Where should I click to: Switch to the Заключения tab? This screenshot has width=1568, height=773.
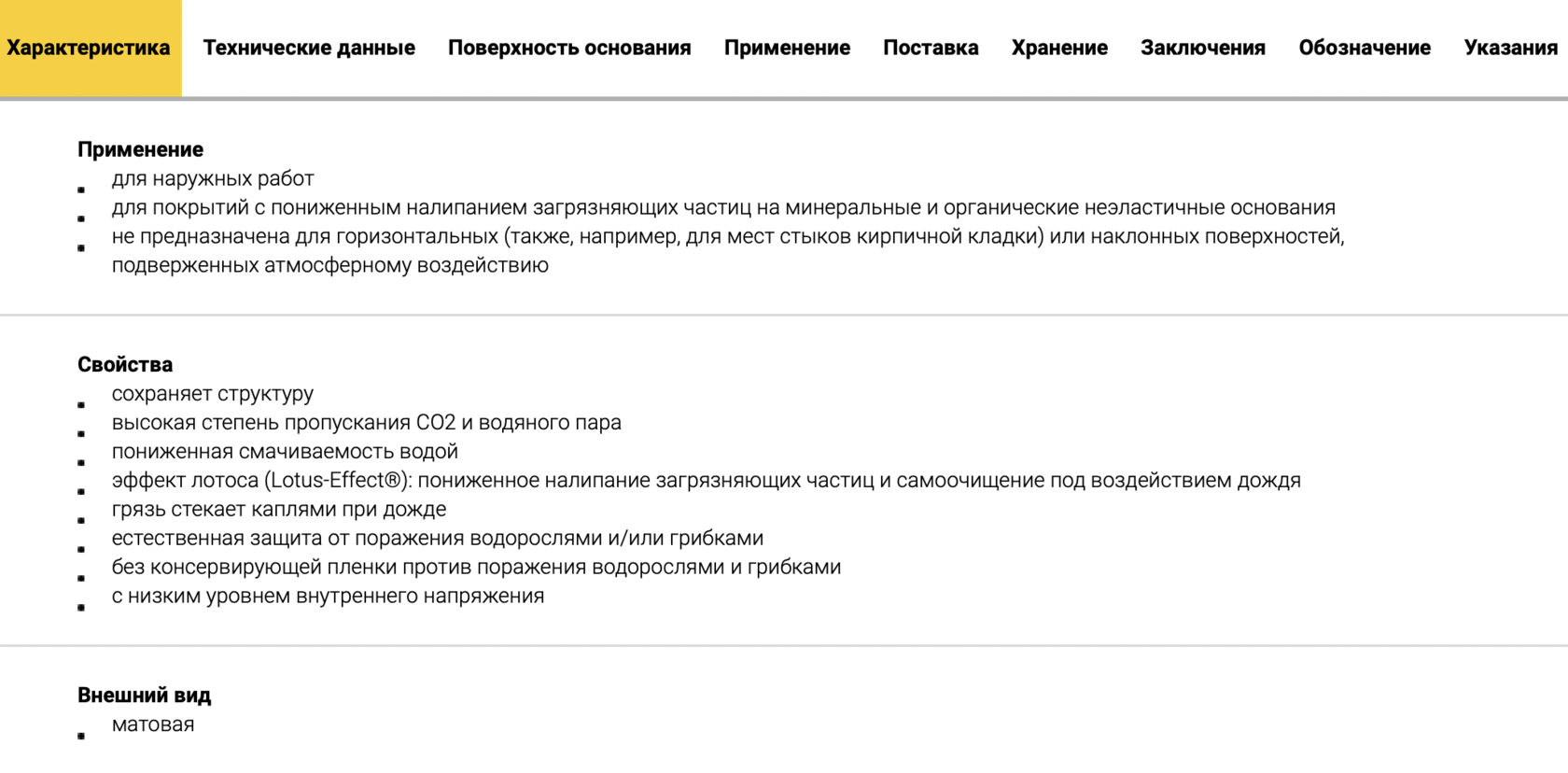[1203, 48]
